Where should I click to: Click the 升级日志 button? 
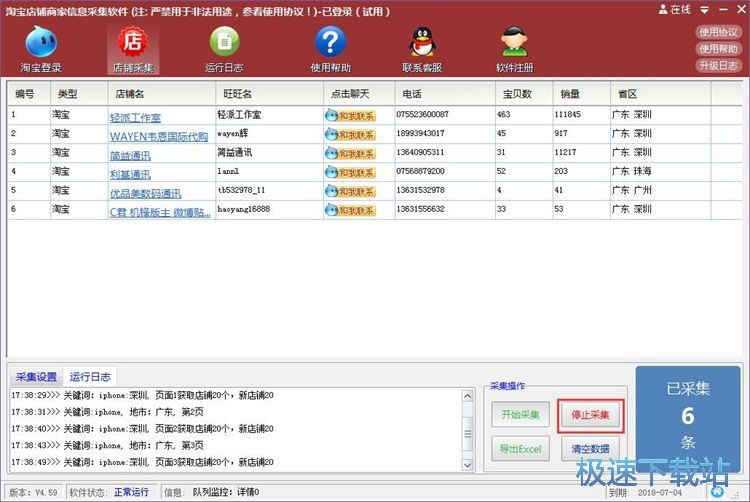[x=718, y=65]
